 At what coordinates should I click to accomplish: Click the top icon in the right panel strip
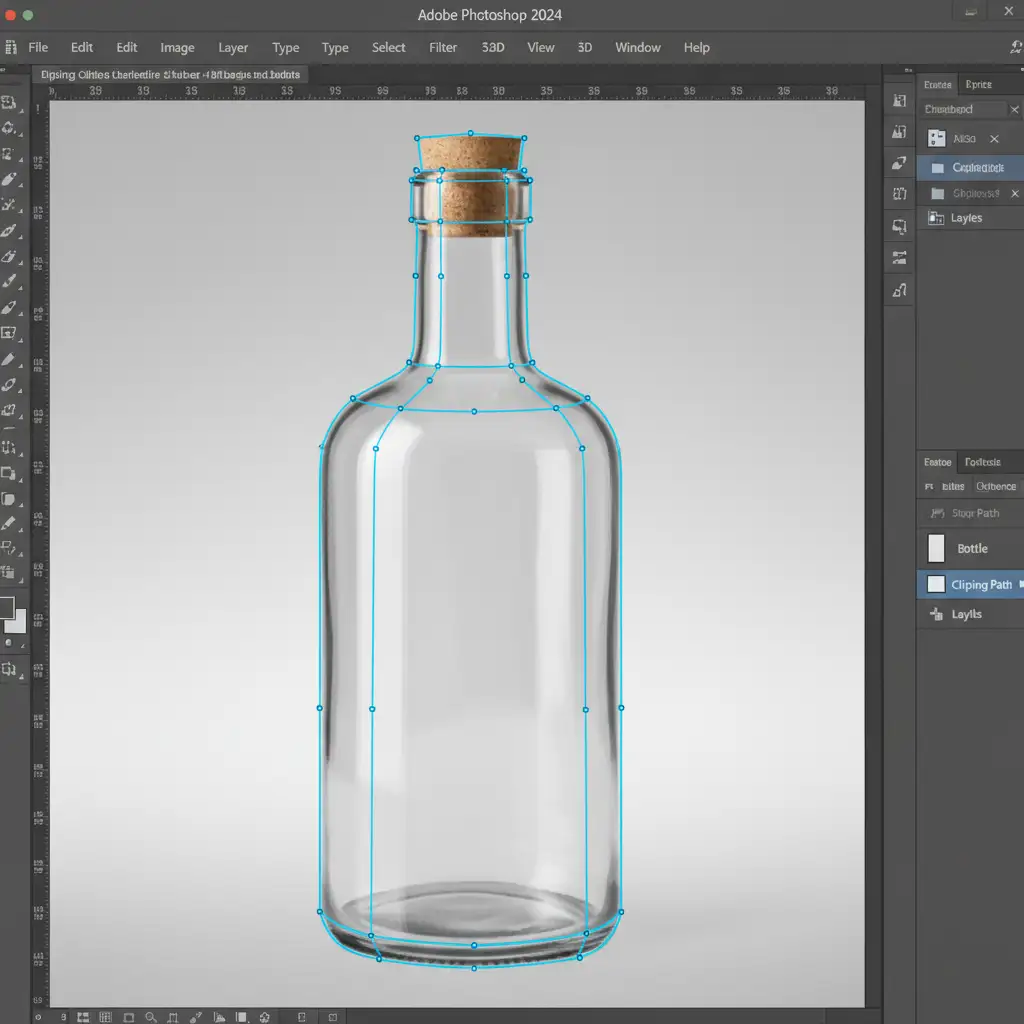coord(899,102)
